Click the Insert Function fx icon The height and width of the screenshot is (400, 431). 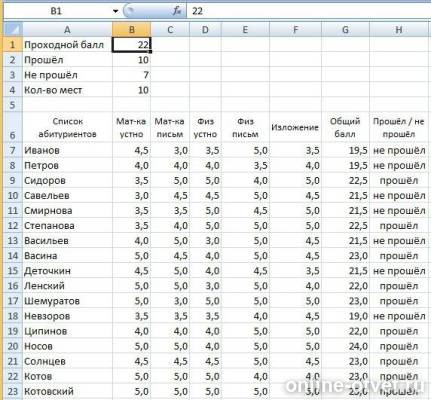tap(177, 11)
